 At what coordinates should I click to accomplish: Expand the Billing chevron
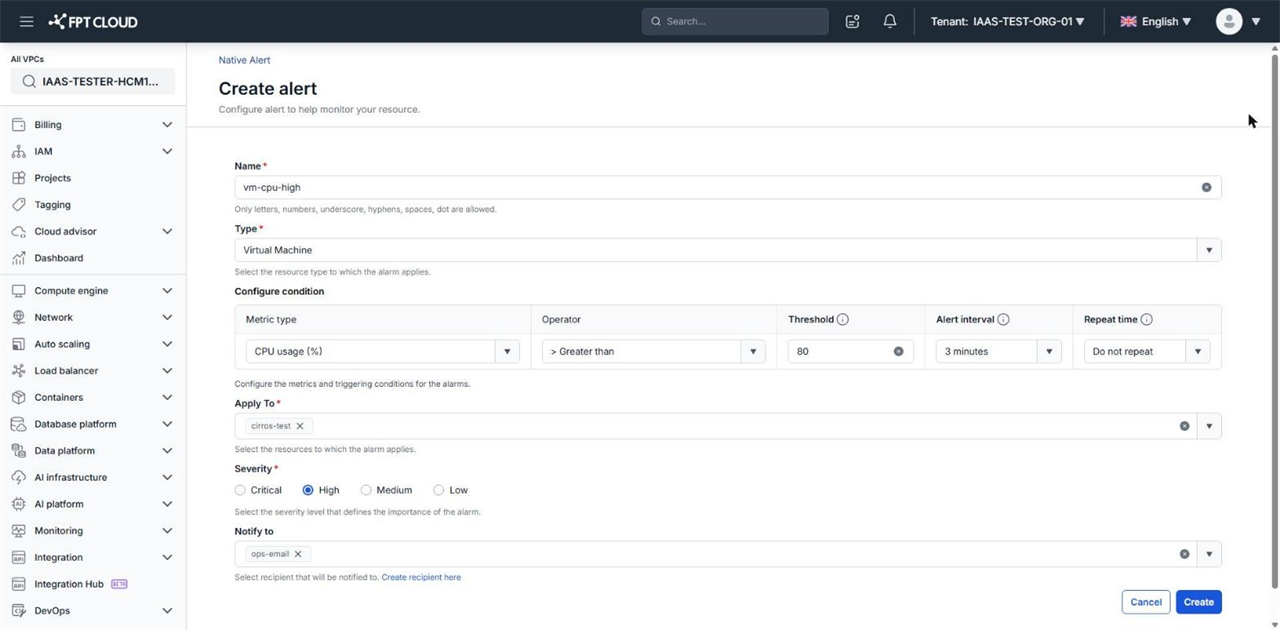click(167, 125)
